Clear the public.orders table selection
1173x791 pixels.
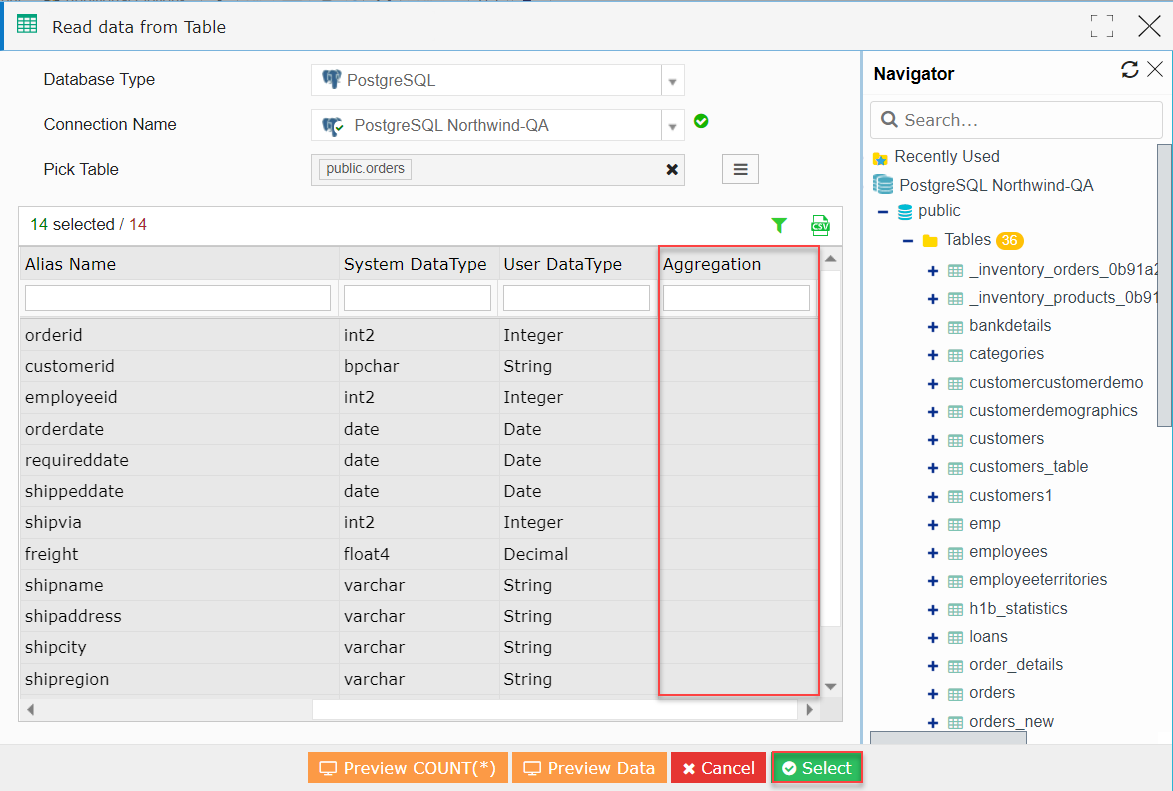672,170
